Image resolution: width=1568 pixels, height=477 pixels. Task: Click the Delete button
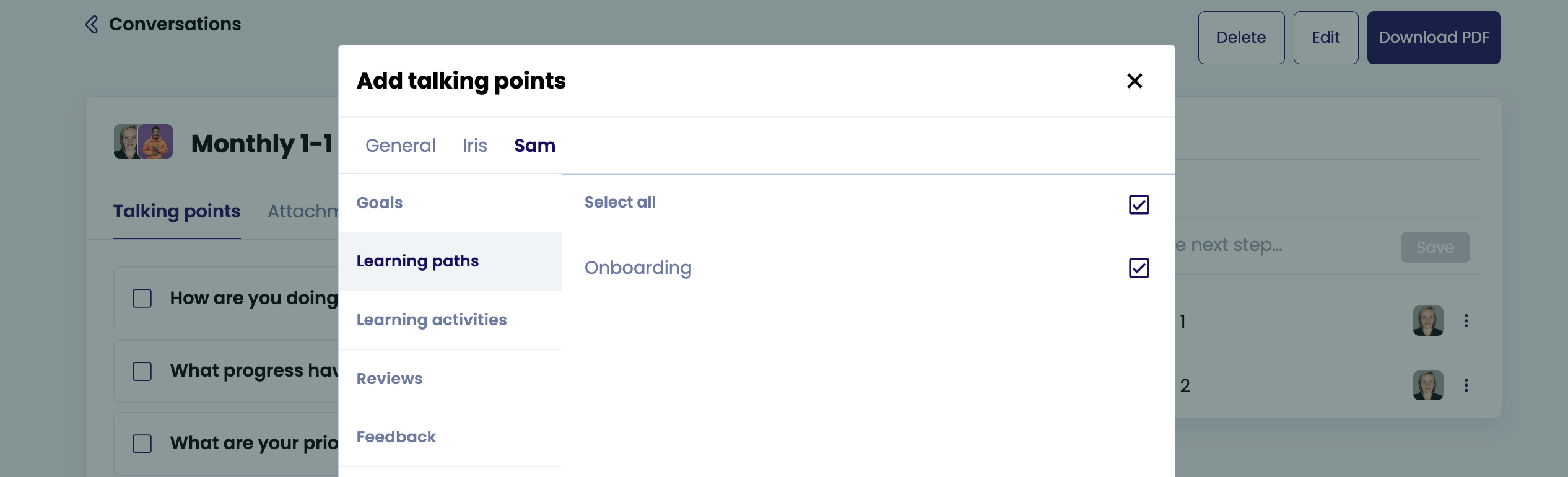pyautogui.click(x=1240, y=38)
